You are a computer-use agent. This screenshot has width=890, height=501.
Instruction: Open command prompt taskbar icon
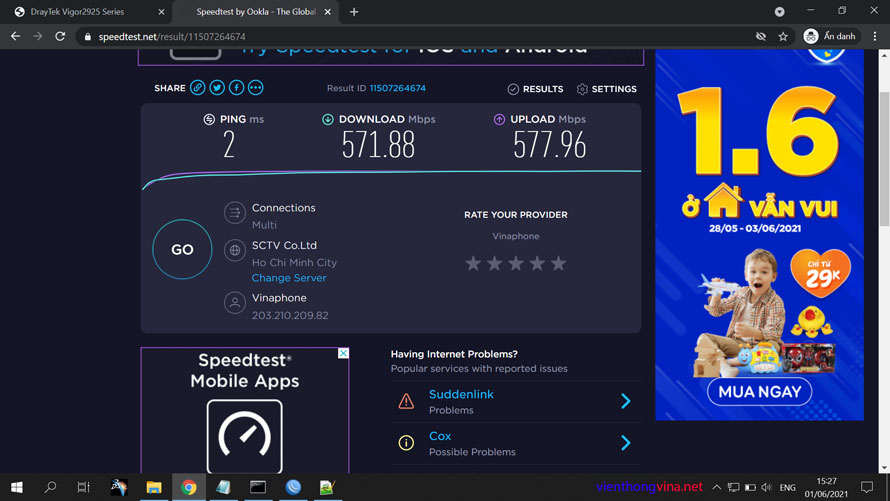click(x=258, y=487)
